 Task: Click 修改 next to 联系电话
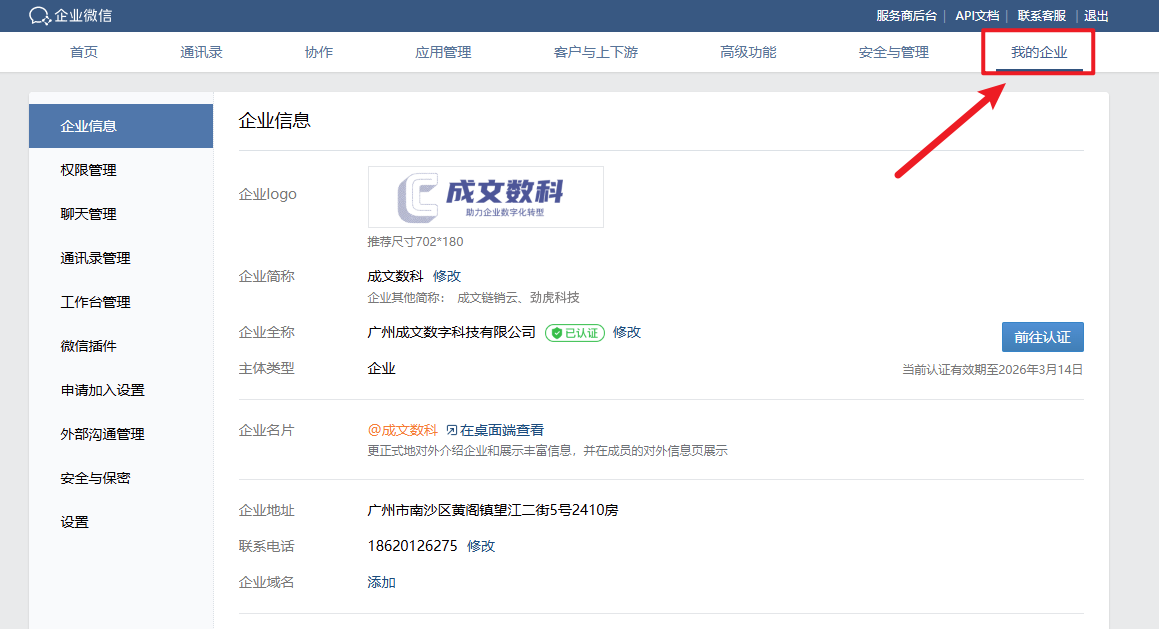[481, 546]
